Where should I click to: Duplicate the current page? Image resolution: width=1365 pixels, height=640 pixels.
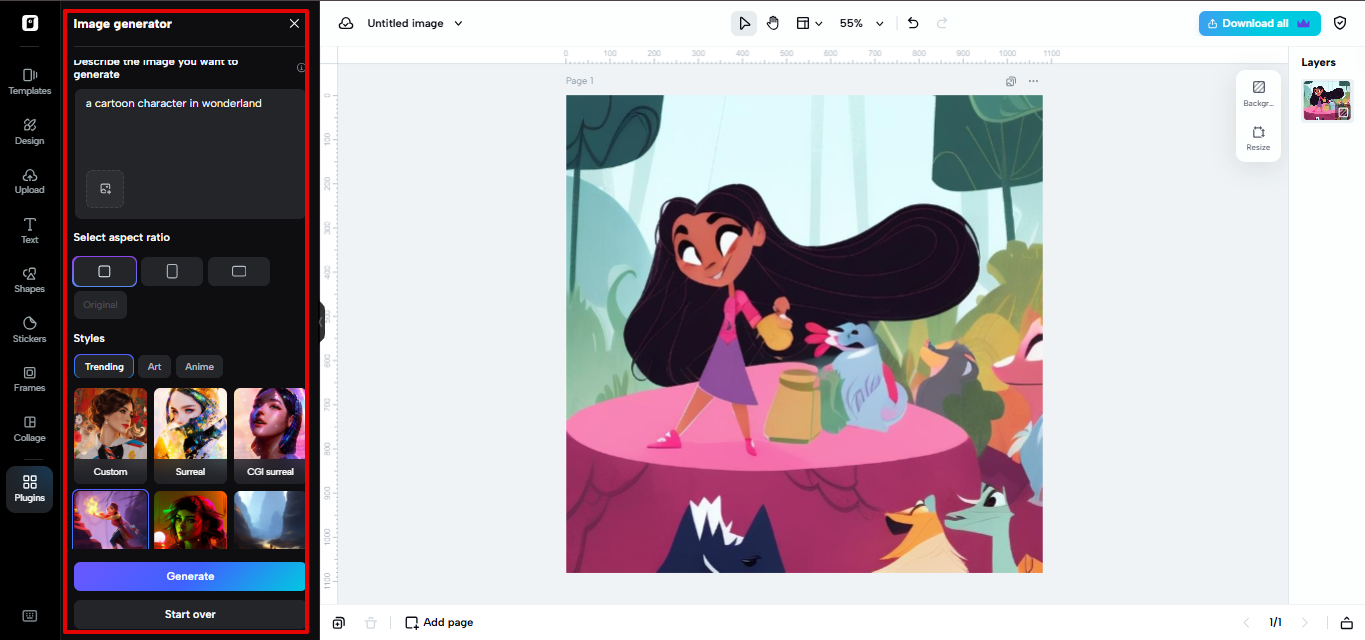point(339,621)
